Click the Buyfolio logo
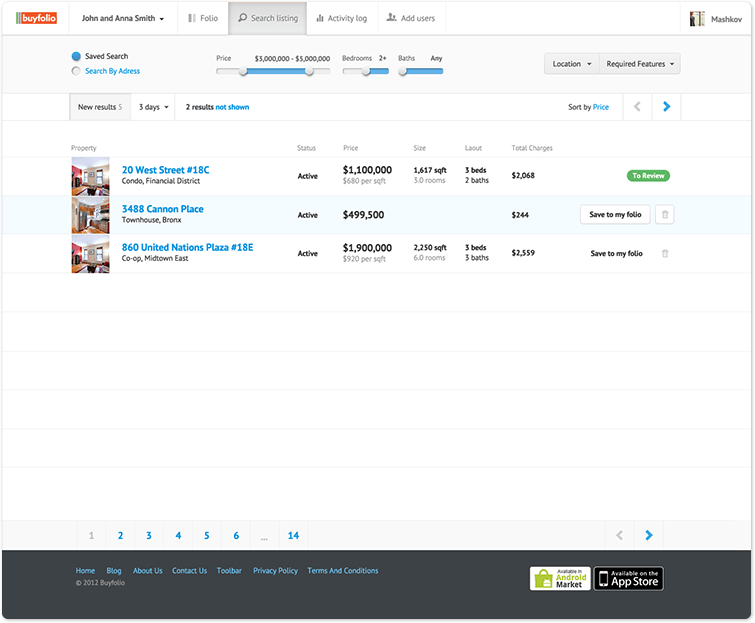 coord(36,18)
